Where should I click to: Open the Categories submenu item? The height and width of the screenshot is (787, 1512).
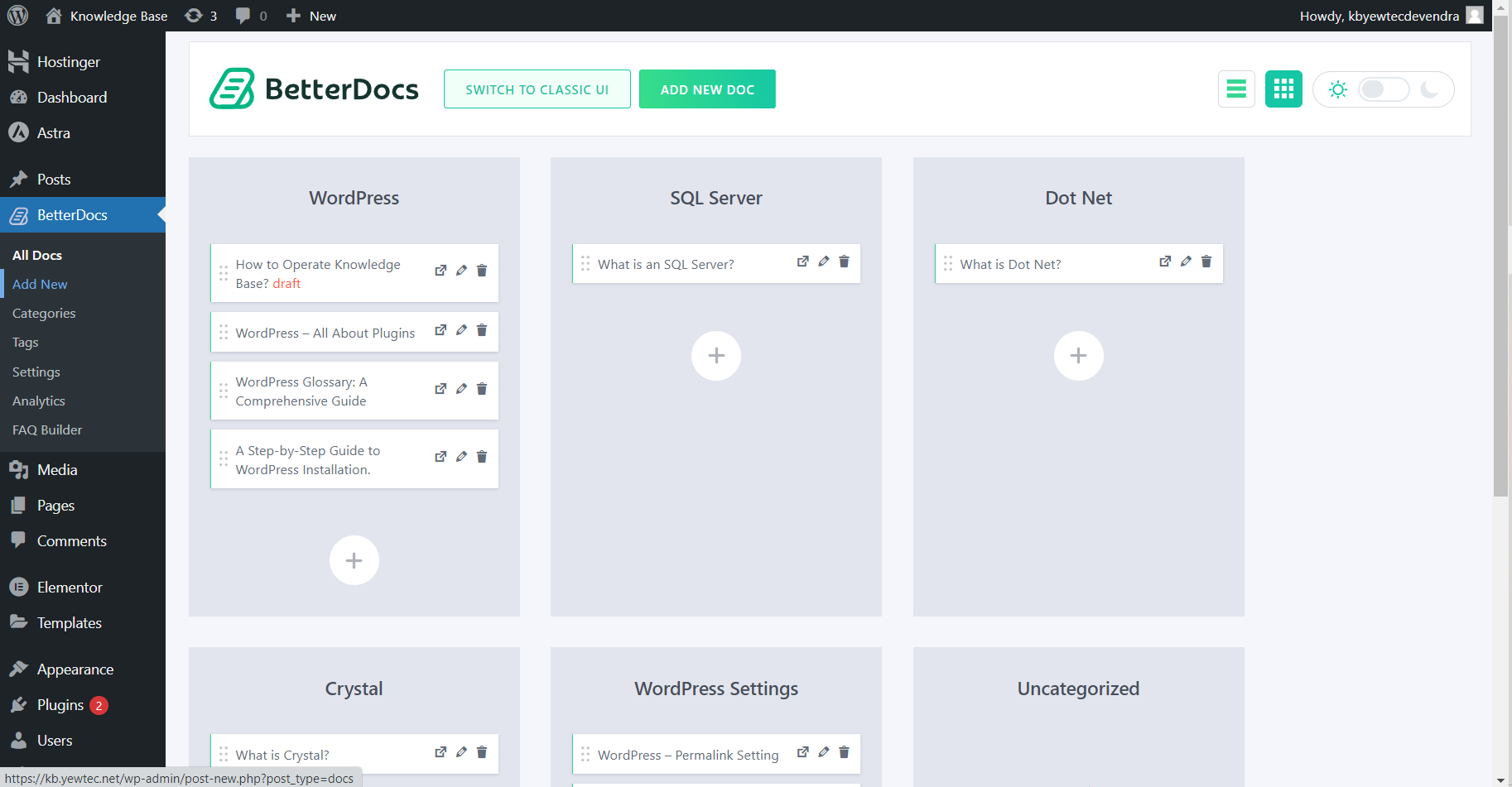click(44, 314)
